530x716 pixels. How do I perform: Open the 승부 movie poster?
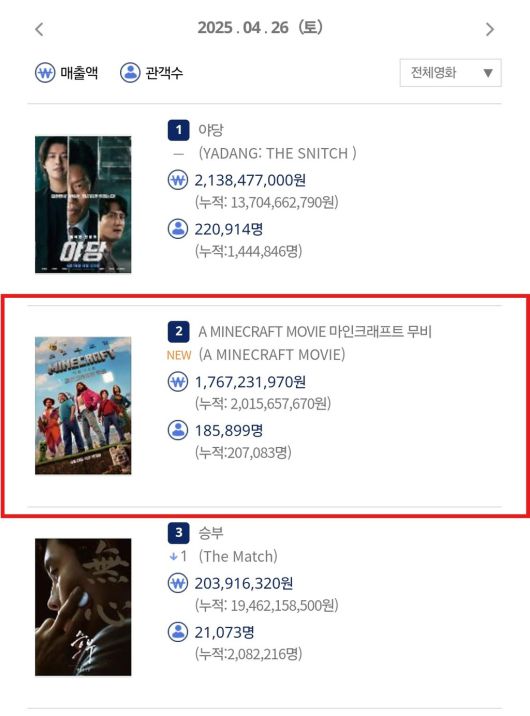(83, 607)
